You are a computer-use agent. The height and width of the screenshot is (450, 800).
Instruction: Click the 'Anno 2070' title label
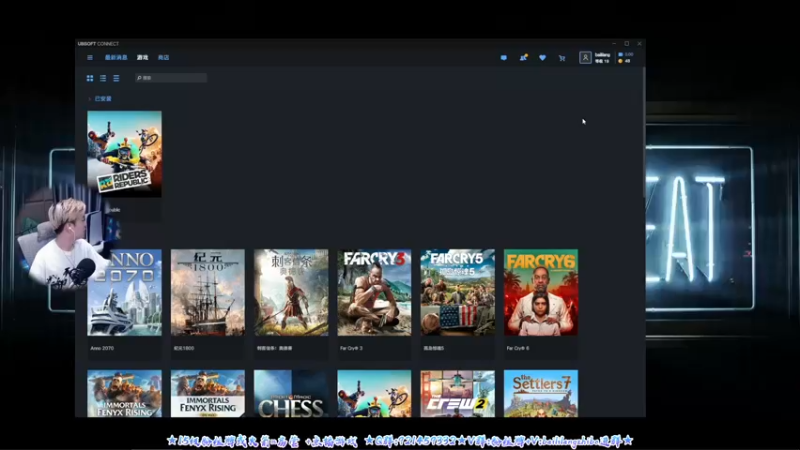click(x=102, y=348)
